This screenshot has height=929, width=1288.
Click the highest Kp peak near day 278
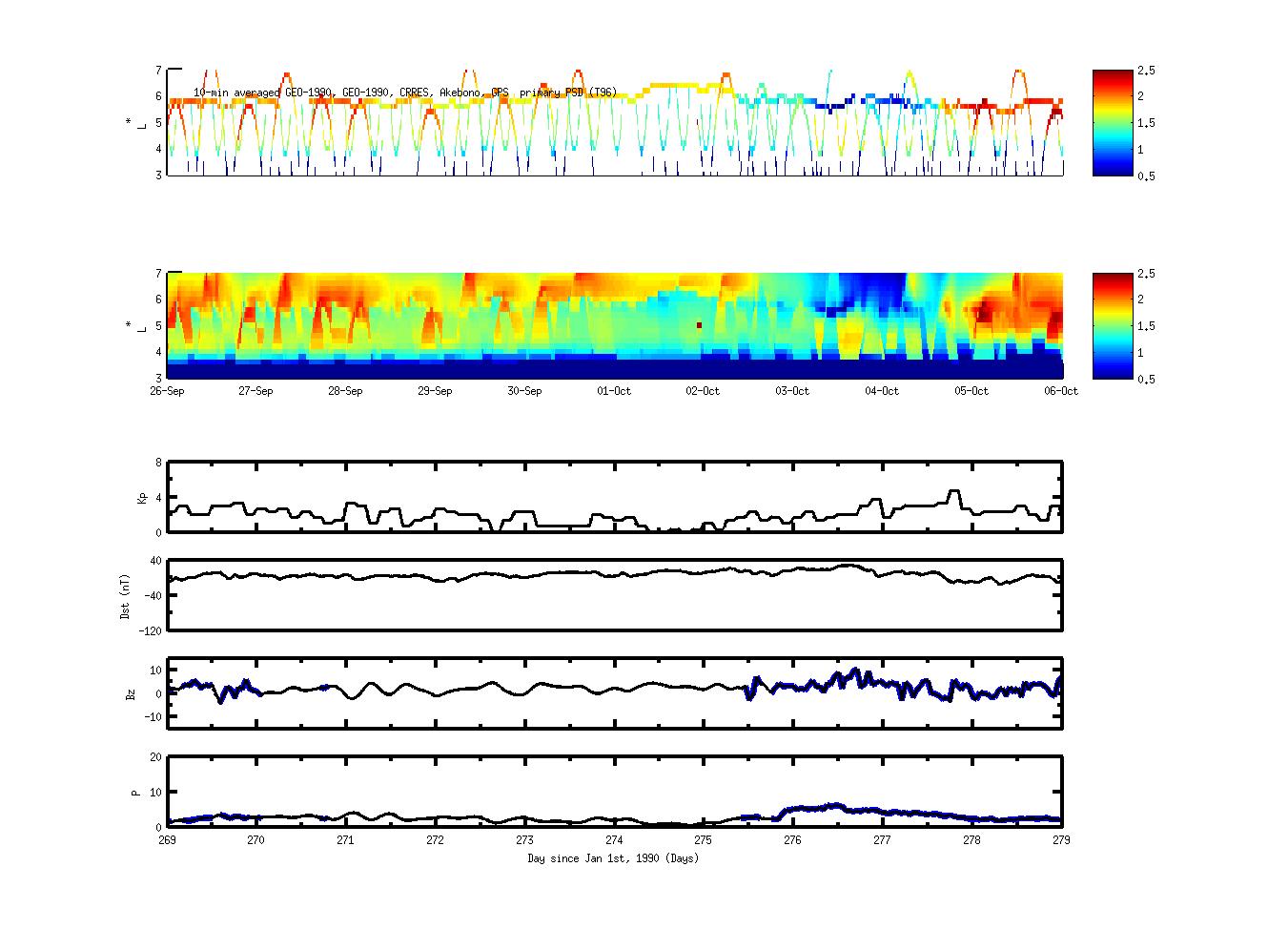[x=953, y=491]
